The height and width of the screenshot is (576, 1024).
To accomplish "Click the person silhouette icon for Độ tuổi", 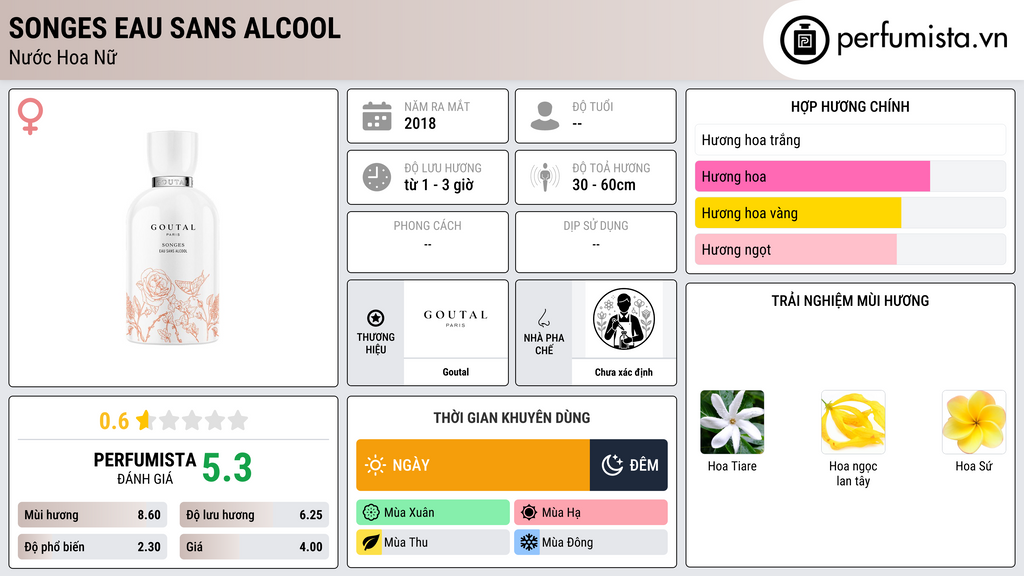I will [x=545, y=116].
